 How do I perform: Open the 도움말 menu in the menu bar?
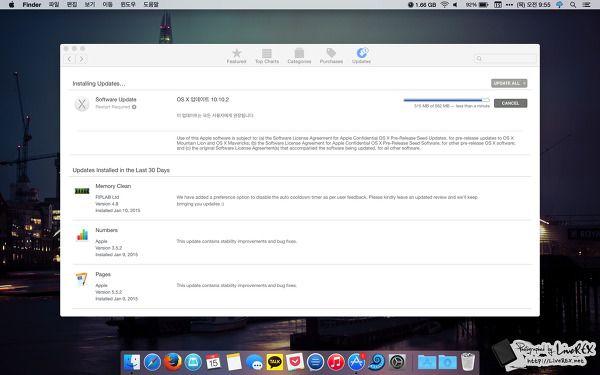pyautogui.click(x=151, y=5)
